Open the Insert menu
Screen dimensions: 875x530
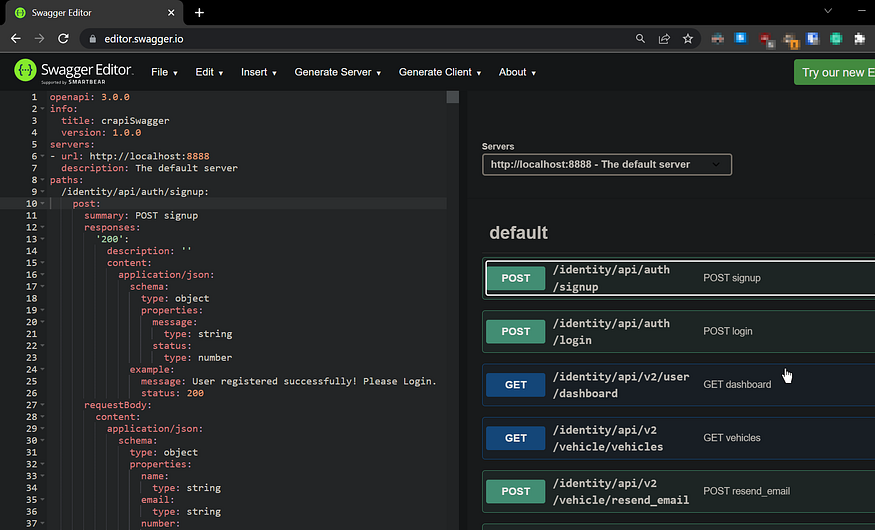(x=258, y=72)
